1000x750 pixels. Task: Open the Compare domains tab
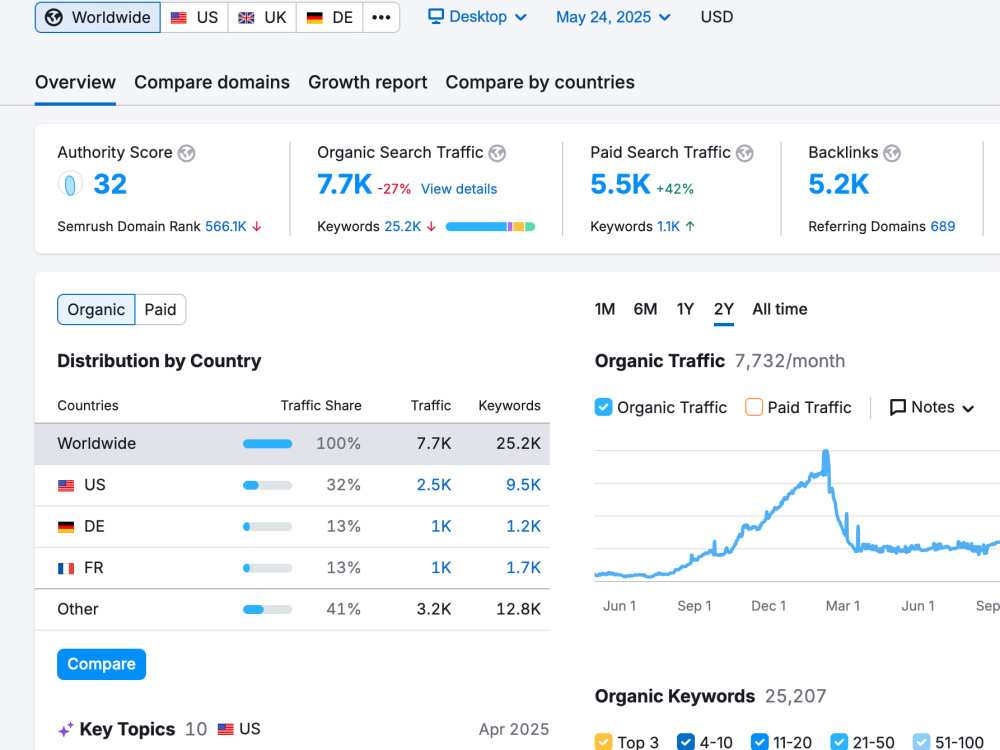click(x=212, y=82)
